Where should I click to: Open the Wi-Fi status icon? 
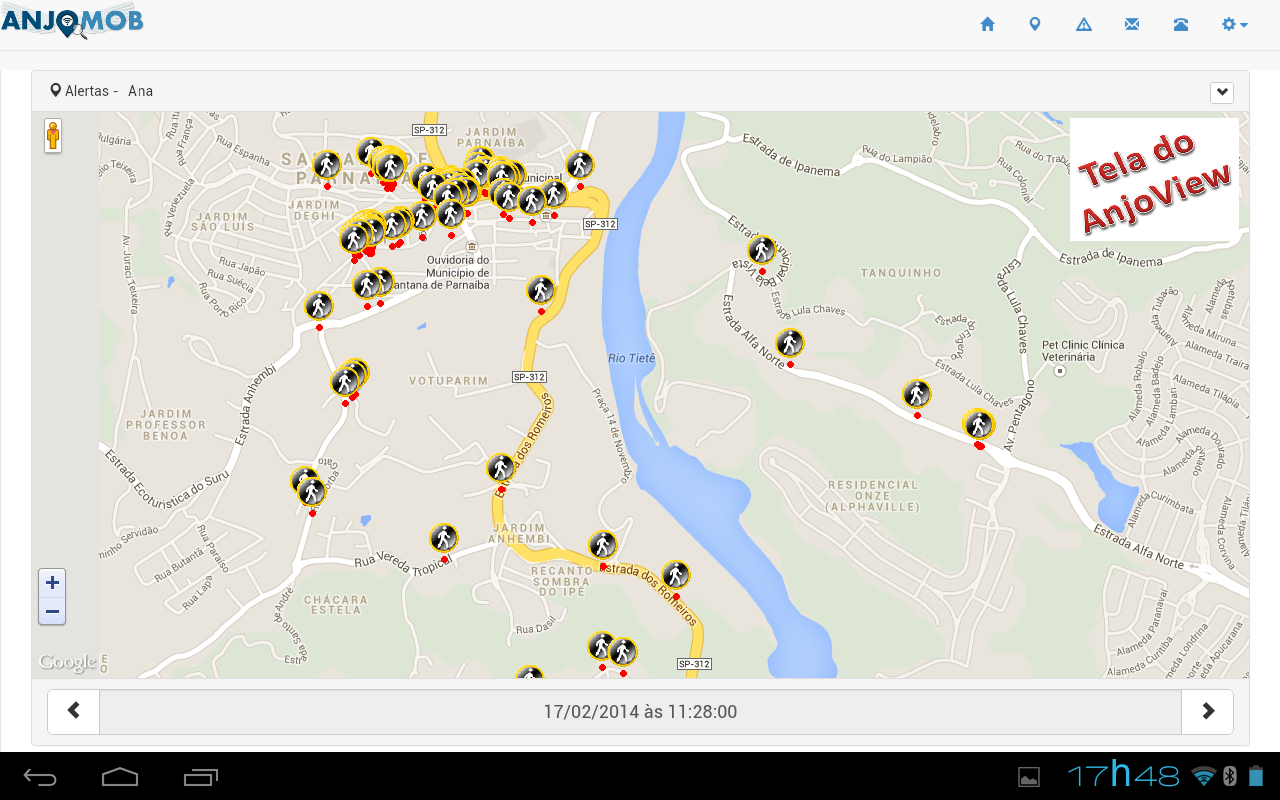pos(1203,776)
